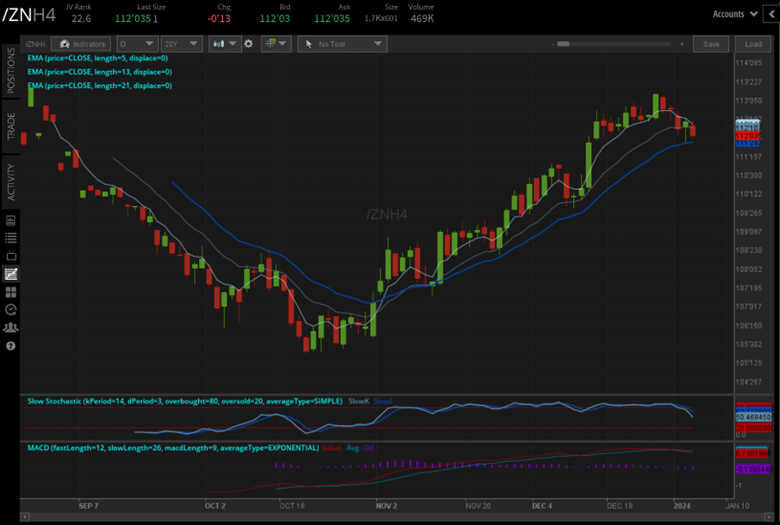Open the four-square grid sidebar icon
This screenshot has width=780, height=525.
10,292
